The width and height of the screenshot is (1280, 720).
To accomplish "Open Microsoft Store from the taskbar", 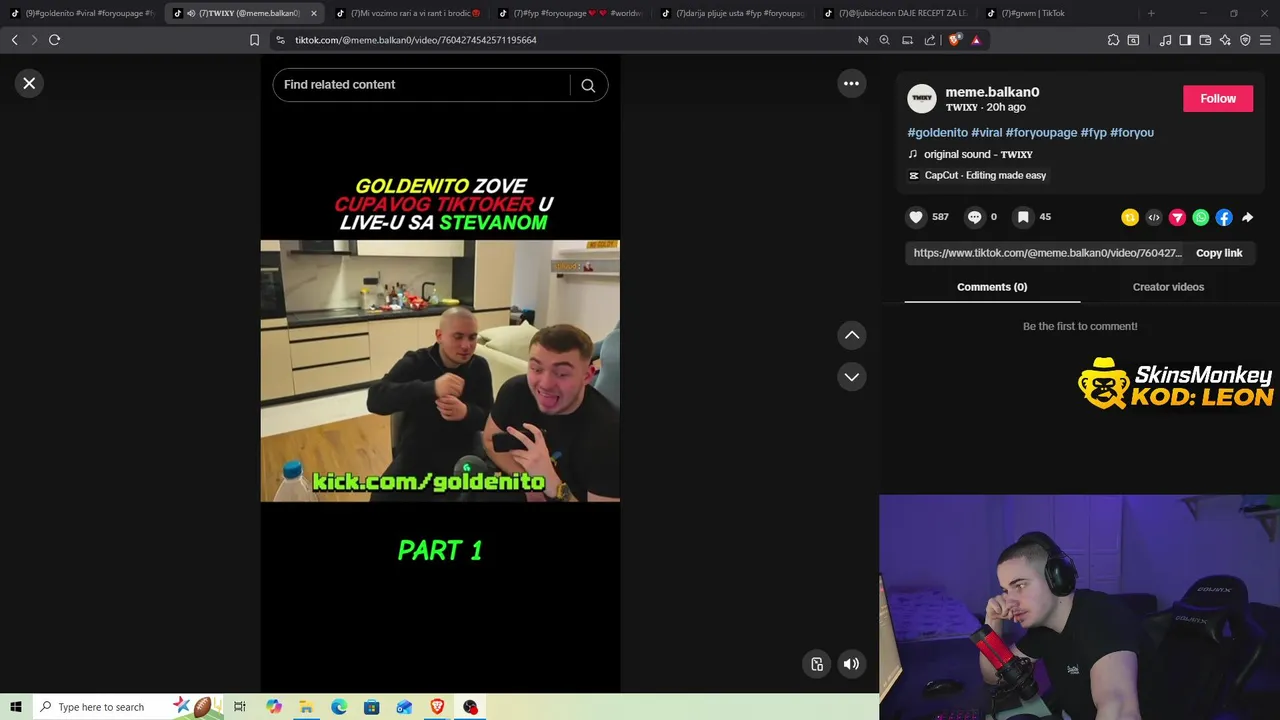I will tap(371, 707).
